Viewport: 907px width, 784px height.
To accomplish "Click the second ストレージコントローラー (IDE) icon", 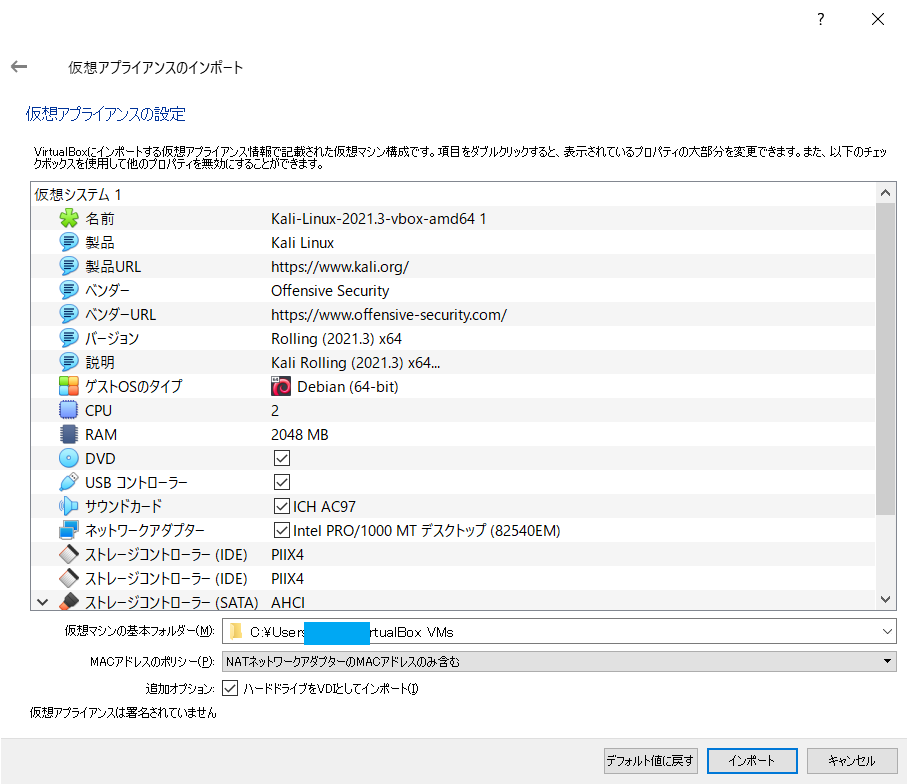I will click(69, 578).
